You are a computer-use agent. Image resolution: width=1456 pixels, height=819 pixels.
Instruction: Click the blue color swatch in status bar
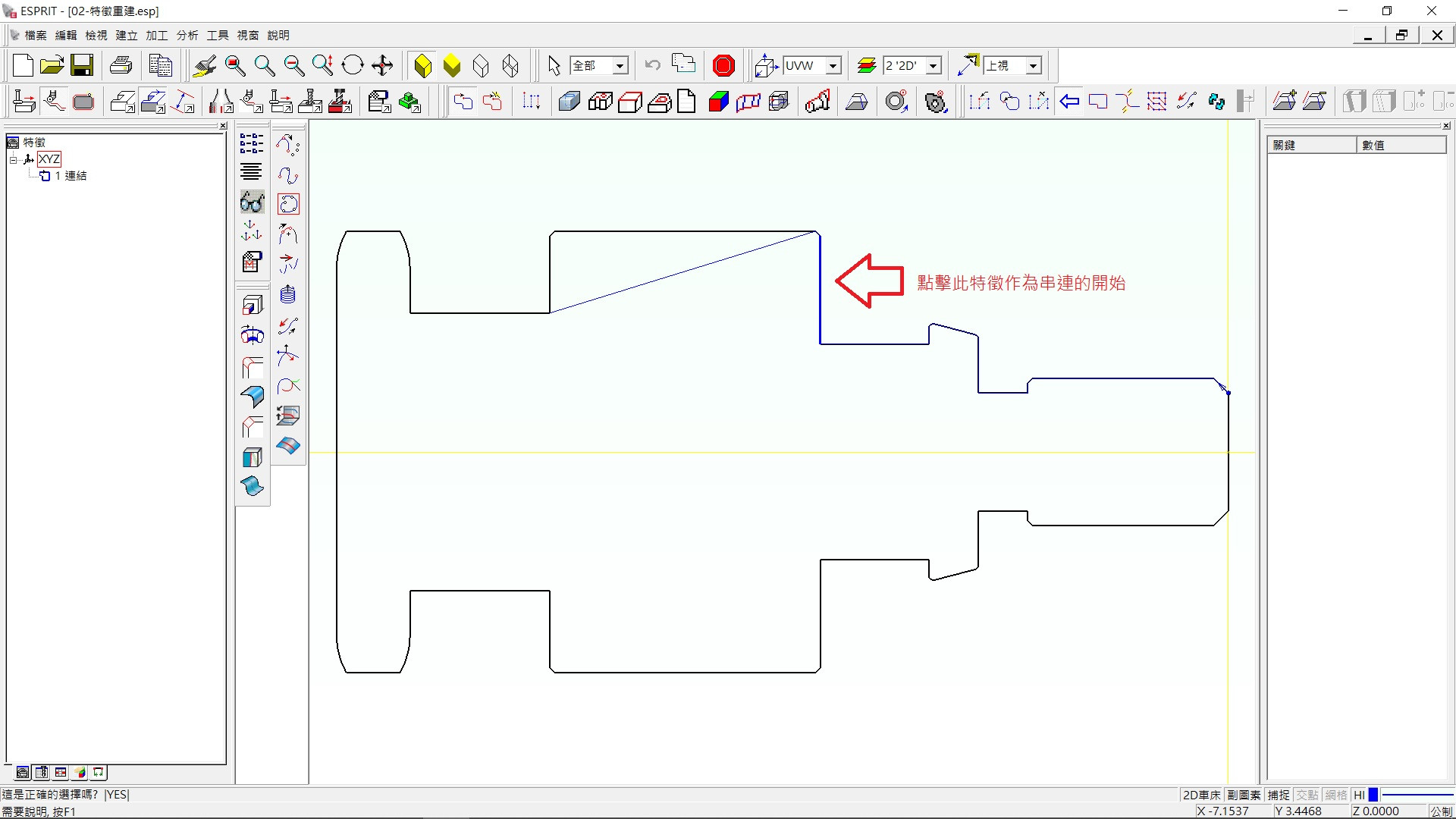coord(1373,795)
